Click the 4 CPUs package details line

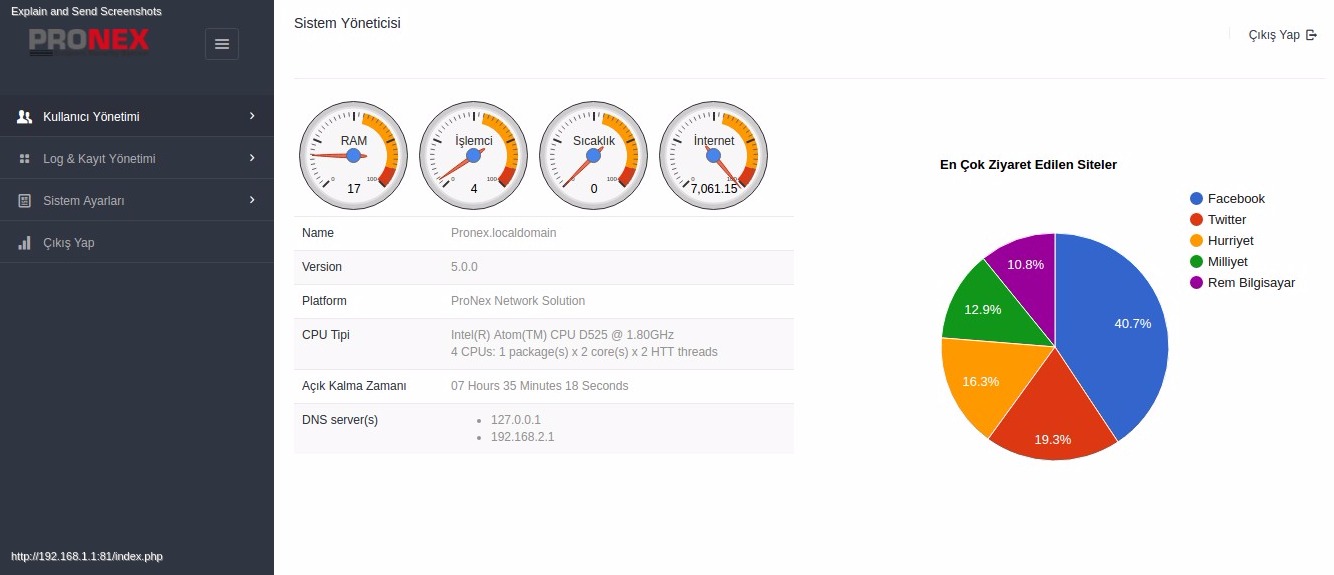click(x=584, y=352)
